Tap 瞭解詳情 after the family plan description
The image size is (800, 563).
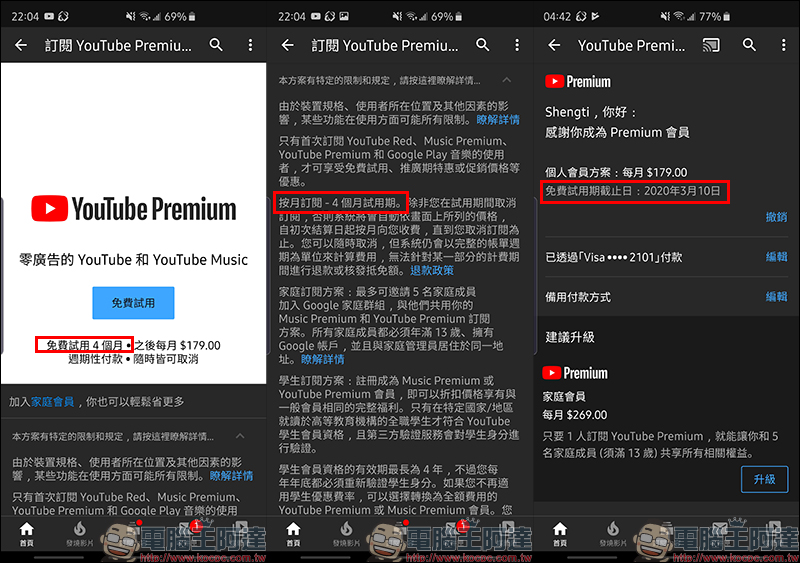click(x=322, y=359)
